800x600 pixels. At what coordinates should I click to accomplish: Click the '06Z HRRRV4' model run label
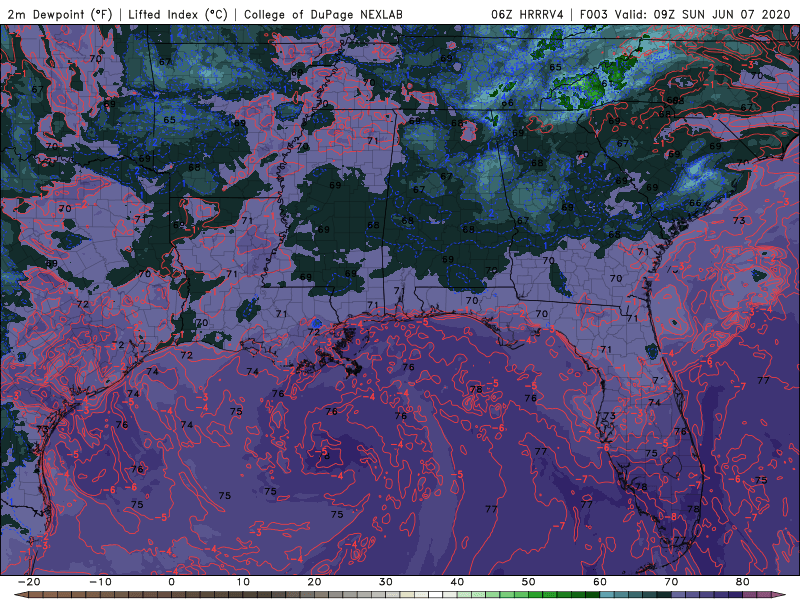tap(527, 14)
